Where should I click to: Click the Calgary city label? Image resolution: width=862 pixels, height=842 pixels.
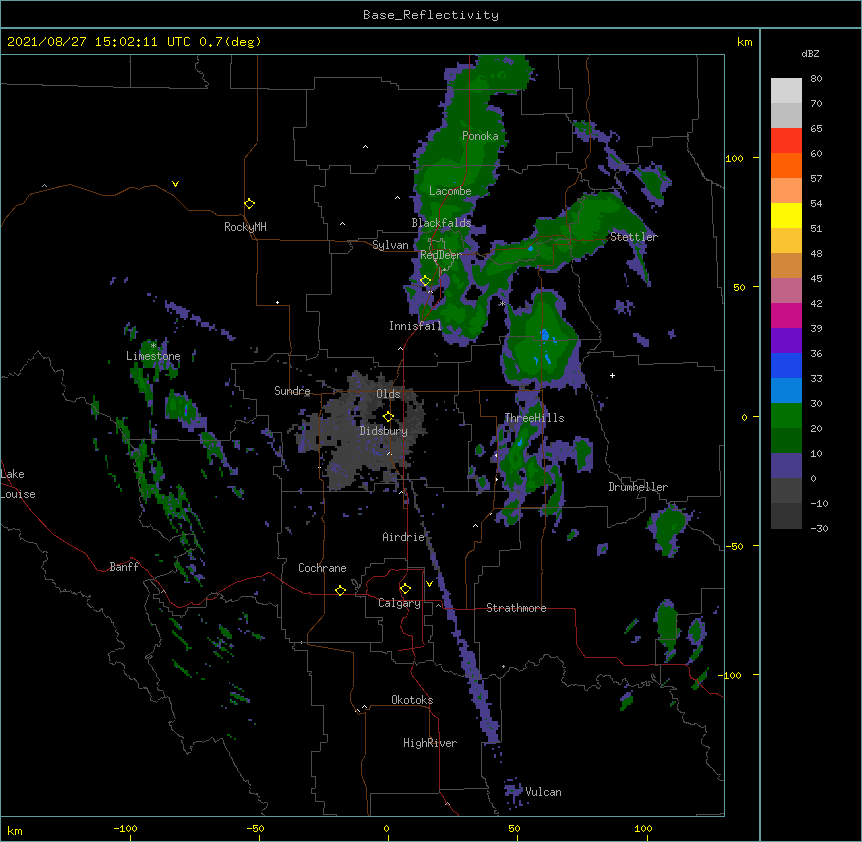[x=400, y=603]
